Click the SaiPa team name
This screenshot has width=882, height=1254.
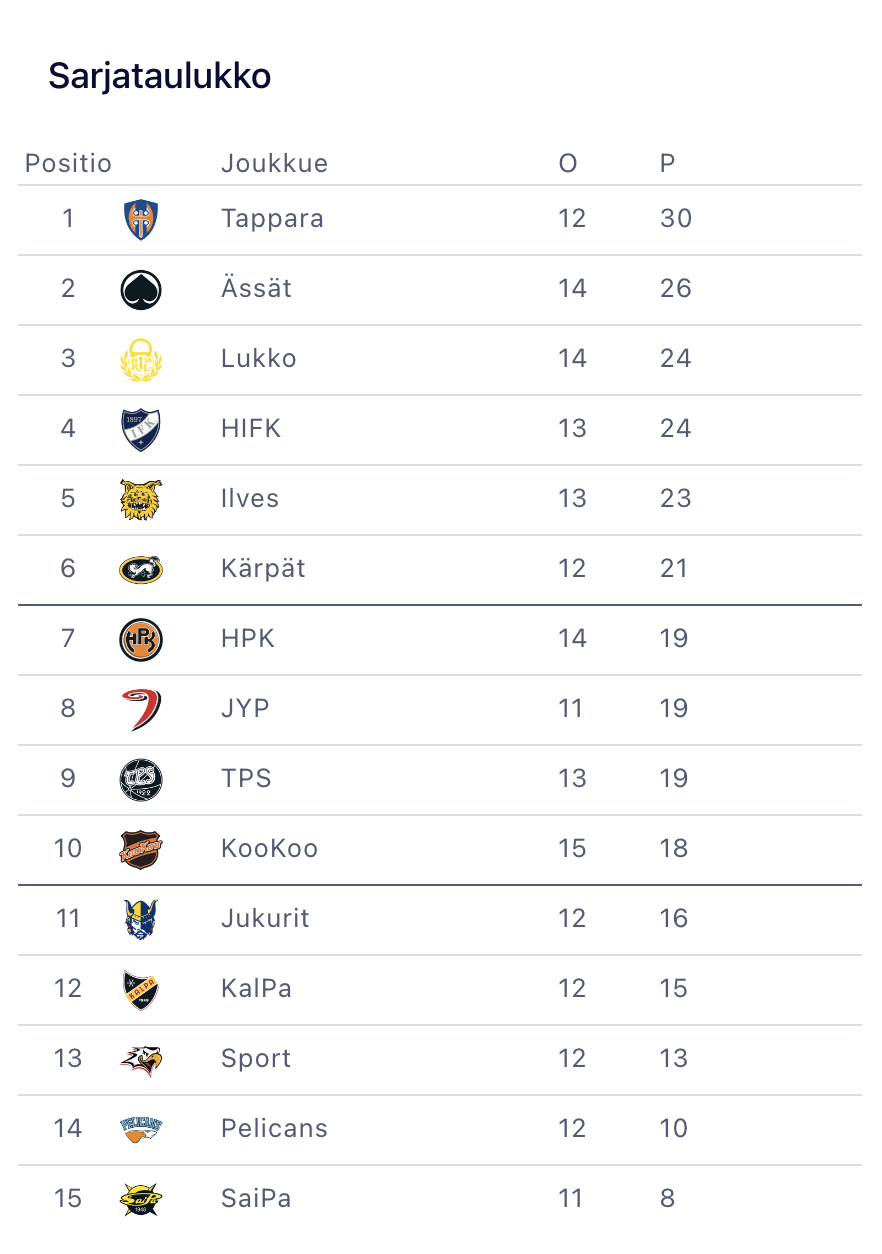pos(256,1199)
